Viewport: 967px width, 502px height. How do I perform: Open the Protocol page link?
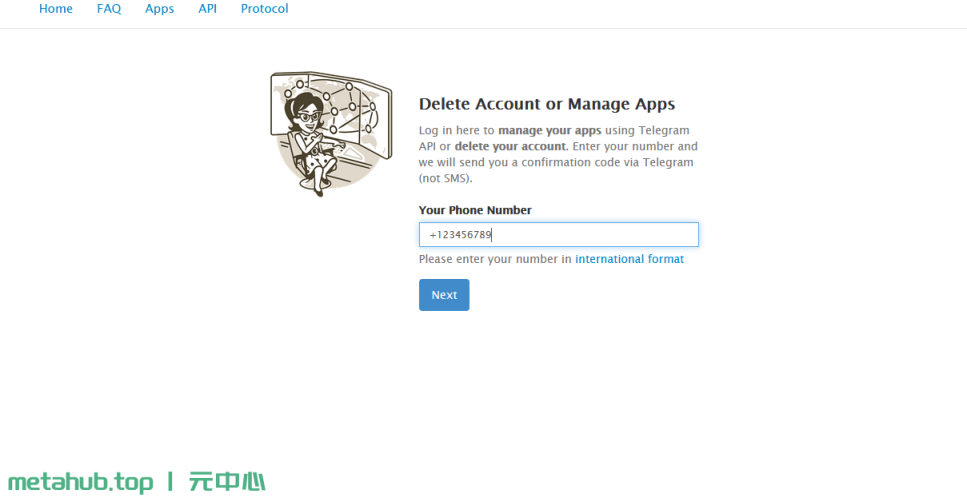coord(265,9)
